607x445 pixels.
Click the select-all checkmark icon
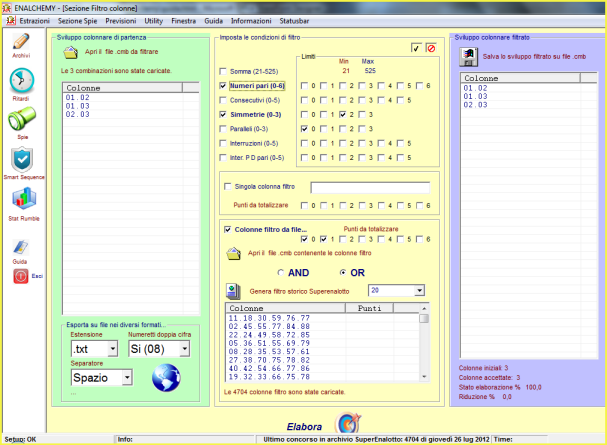point(416,48)
